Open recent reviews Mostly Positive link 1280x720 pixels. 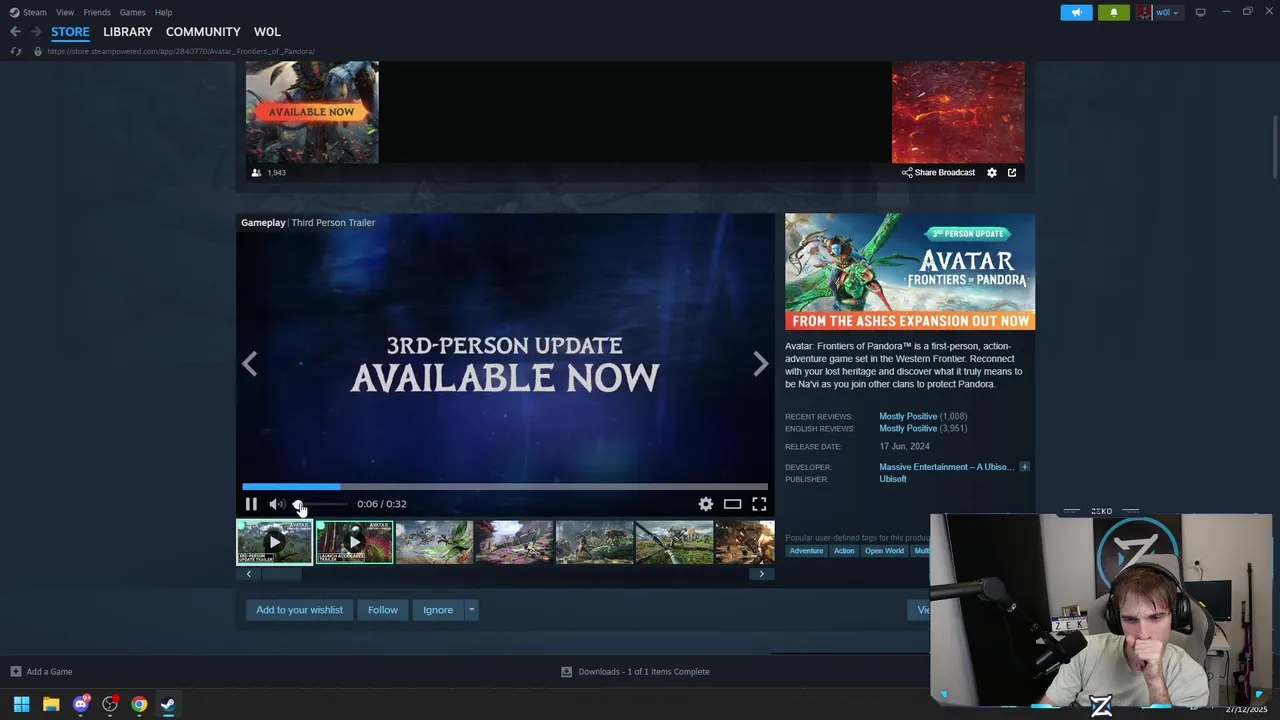tap(908, 416)
